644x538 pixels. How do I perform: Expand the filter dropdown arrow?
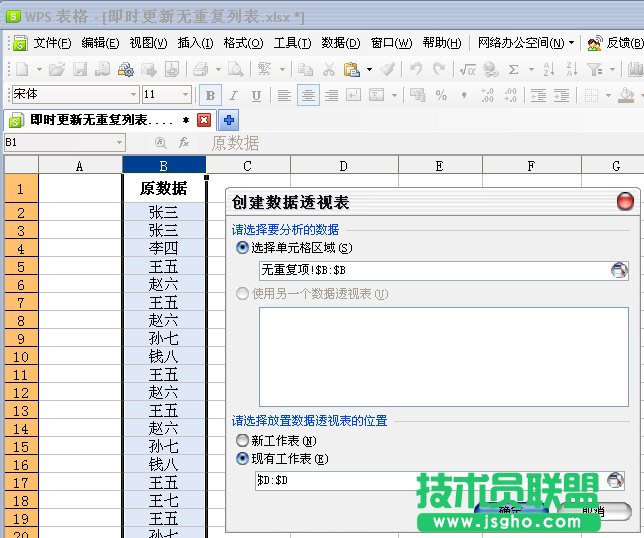pyautogui.click(x=612, y=69)
